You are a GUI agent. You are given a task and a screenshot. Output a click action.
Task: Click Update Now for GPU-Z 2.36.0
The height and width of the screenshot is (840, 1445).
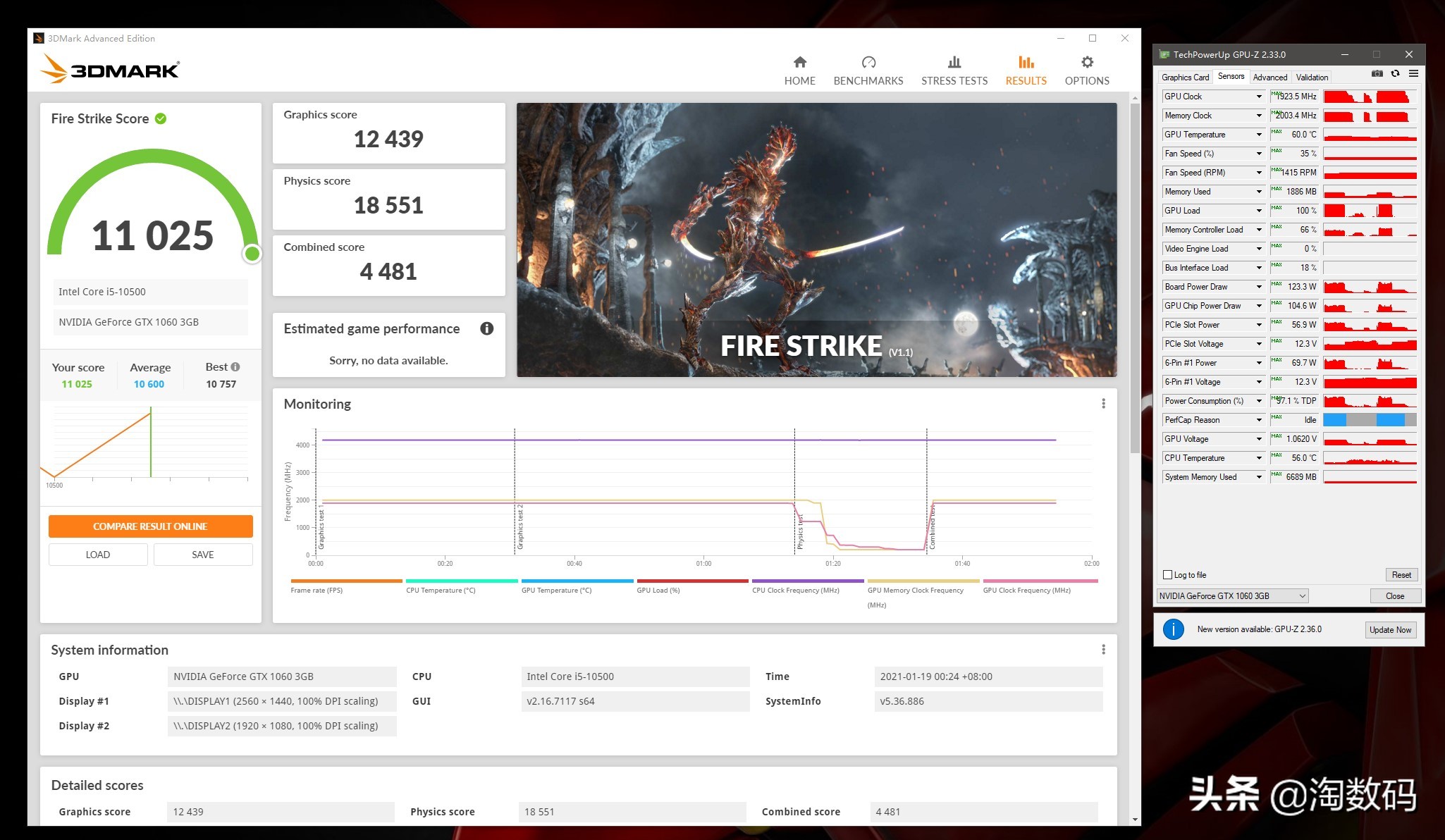point(1390,629)
